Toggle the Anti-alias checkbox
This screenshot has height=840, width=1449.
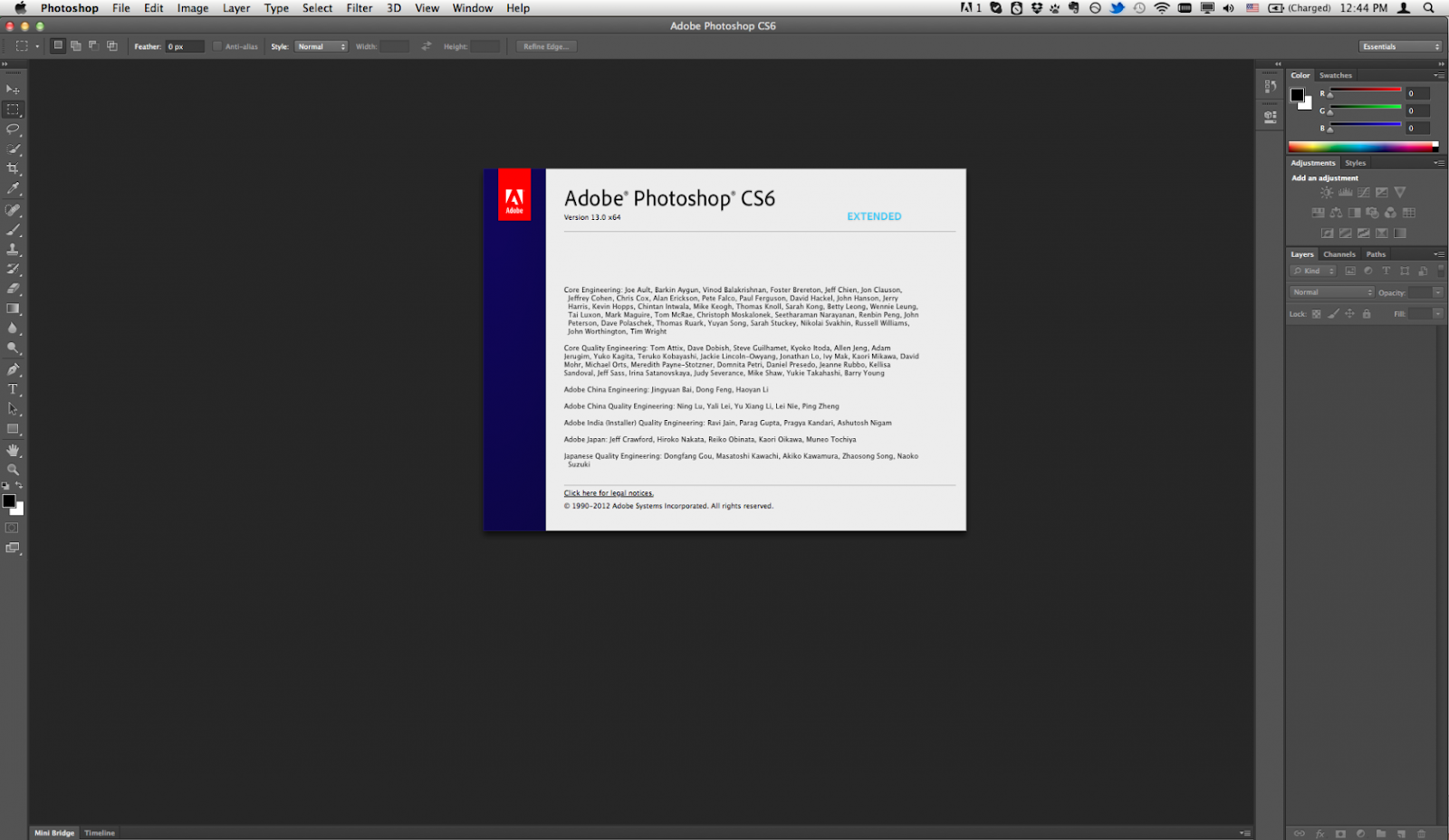[217, 46]
